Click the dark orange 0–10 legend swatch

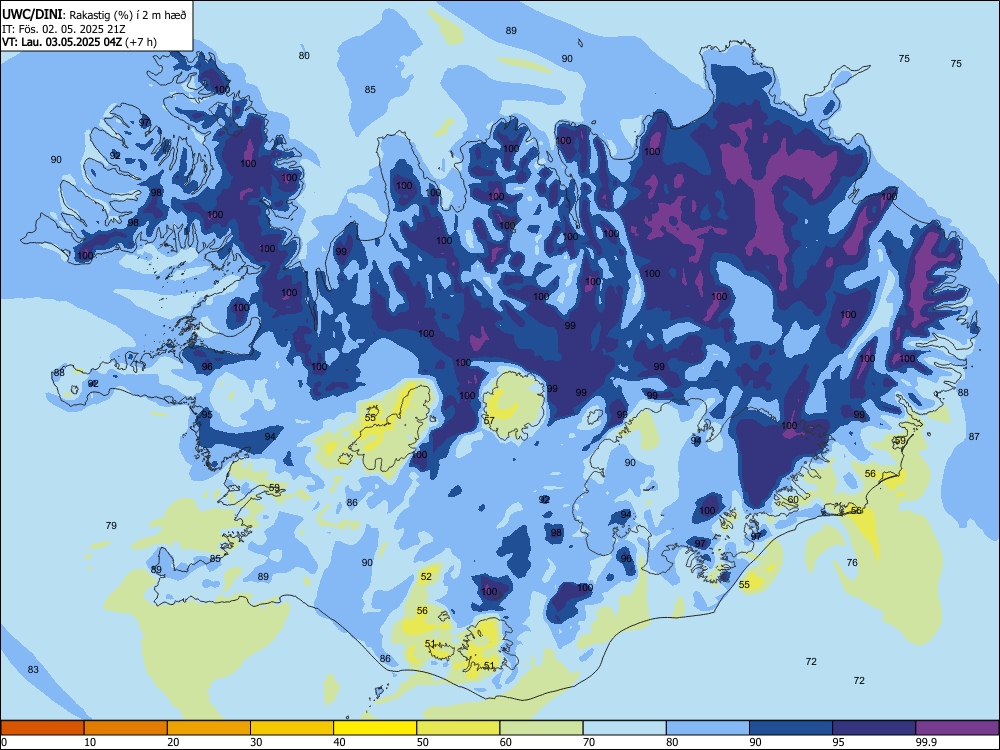pos(42,728)
